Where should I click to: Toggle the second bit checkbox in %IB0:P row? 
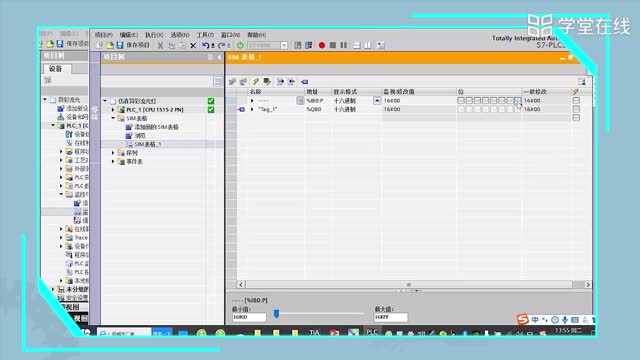pyautogui.click(x=469, y=100)
